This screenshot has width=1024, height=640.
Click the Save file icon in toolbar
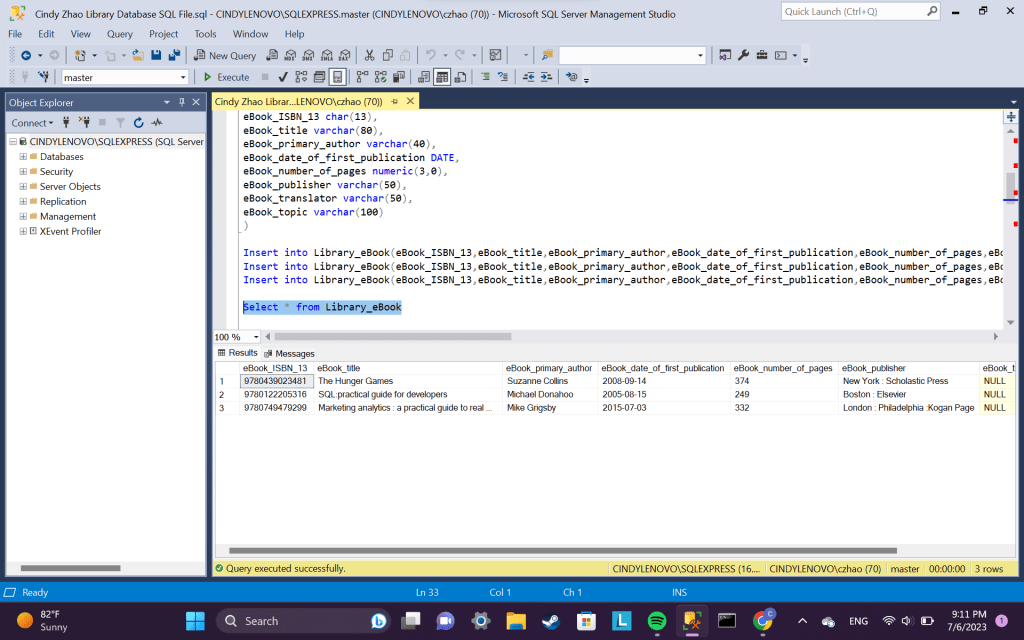156,55
